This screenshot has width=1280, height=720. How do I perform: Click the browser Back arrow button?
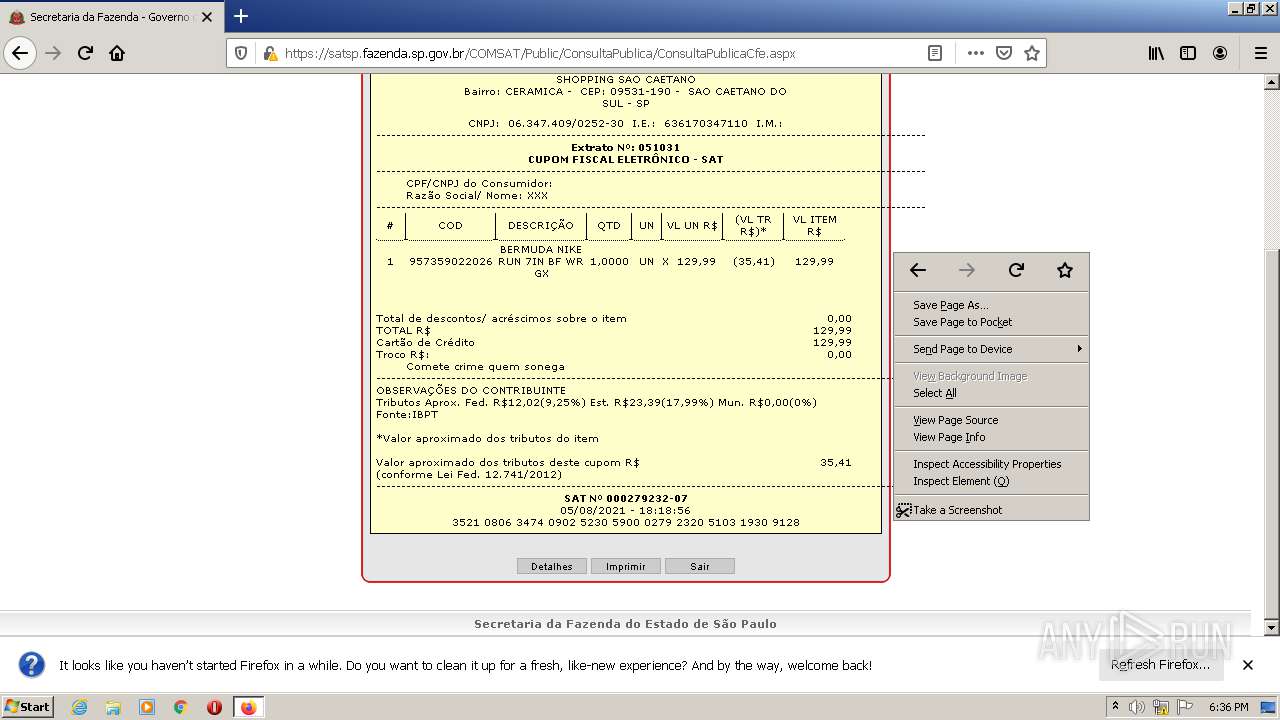20,53
